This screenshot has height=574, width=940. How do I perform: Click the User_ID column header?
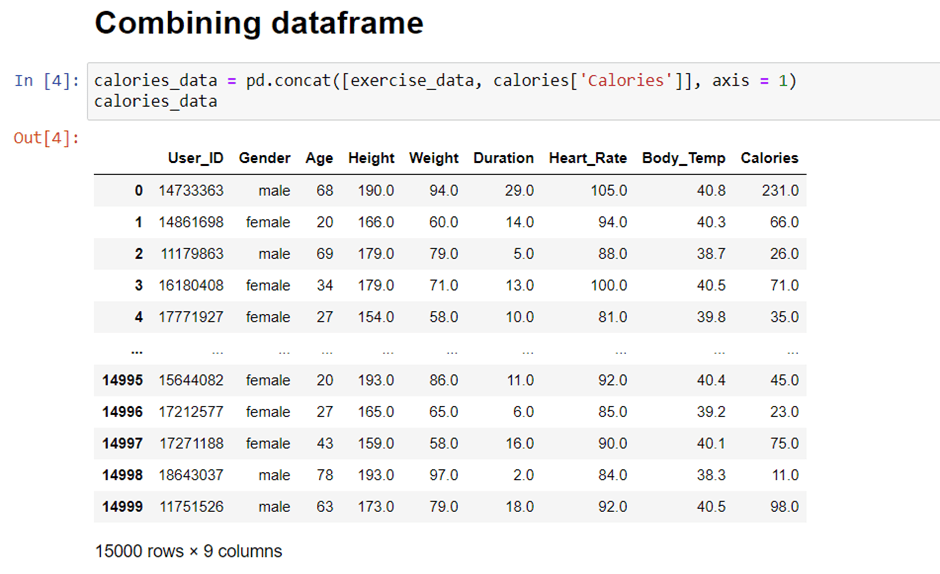[x=195, y=158]
